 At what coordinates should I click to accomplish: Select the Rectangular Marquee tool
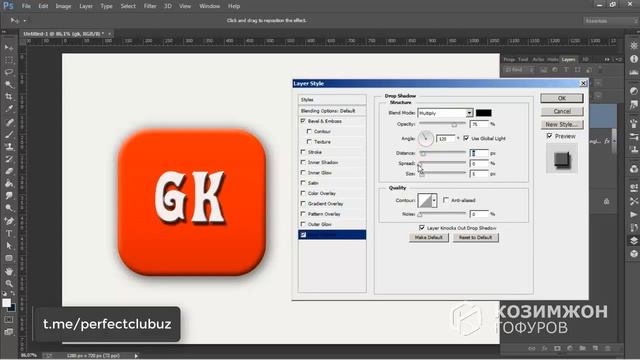(x=9, y=60)
